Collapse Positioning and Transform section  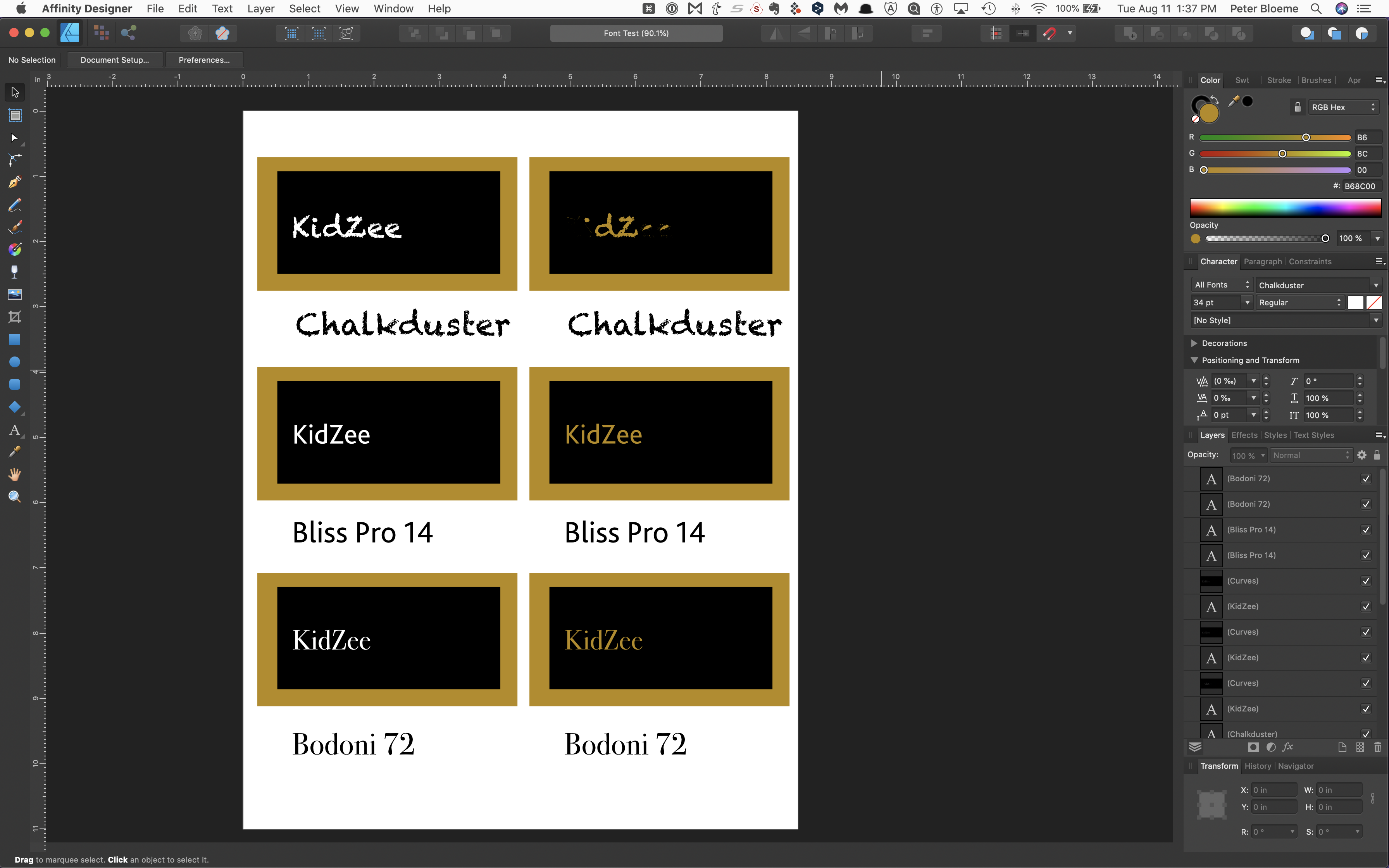1194,360
